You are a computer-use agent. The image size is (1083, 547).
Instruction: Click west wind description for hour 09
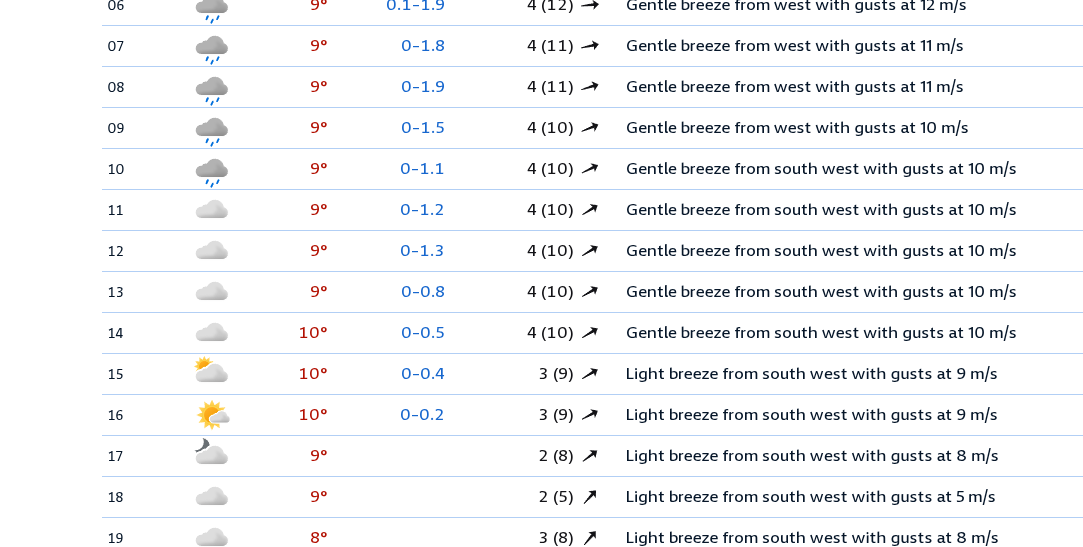[796, 128]
